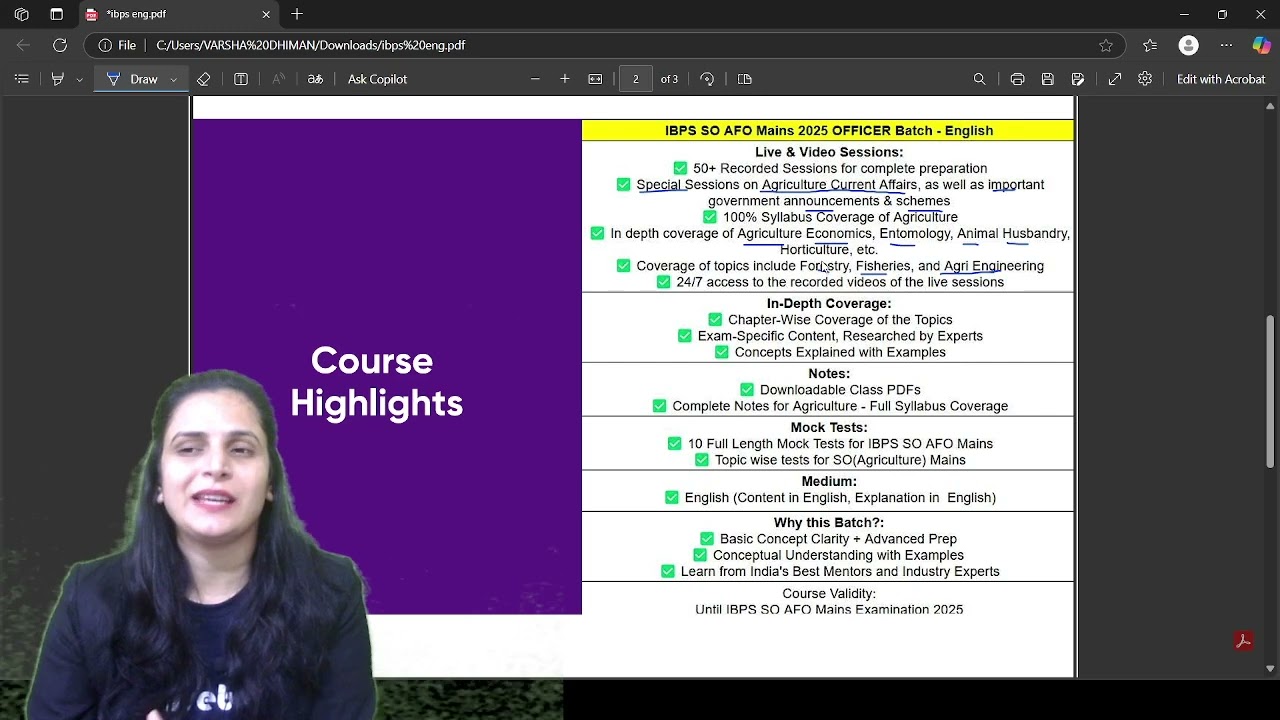Click the red Acrobat floating icon
Image resolution: width=1280 pixels, height=720 pixels.
(x=1244, y=641)
